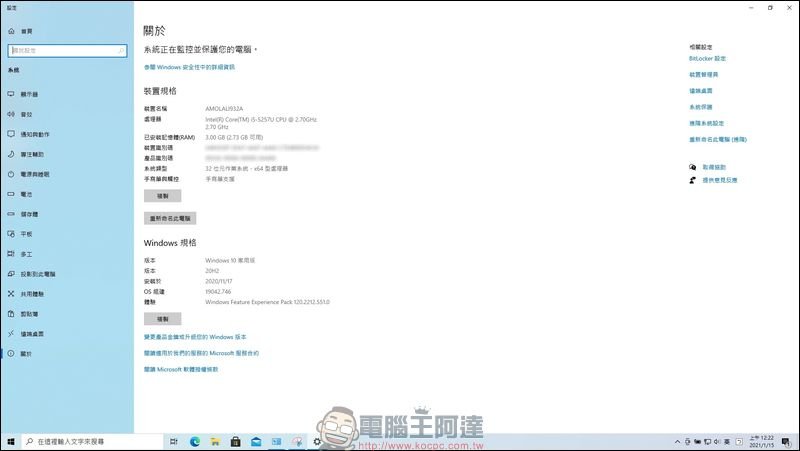This screenshot has height=451, width=800.
Task: Click the Intel Core i5-5257U processor text
Action: [261, 123]
